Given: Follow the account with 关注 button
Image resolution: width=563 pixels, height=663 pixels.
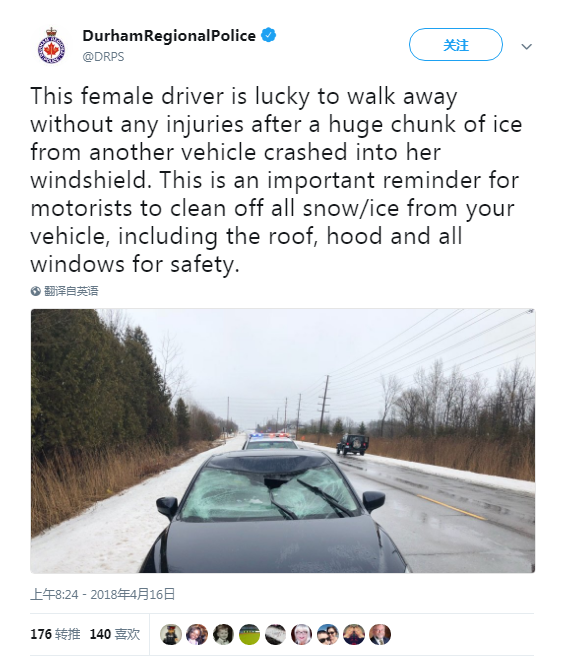Looking at the screenshot, I should (x=456, y=44).
